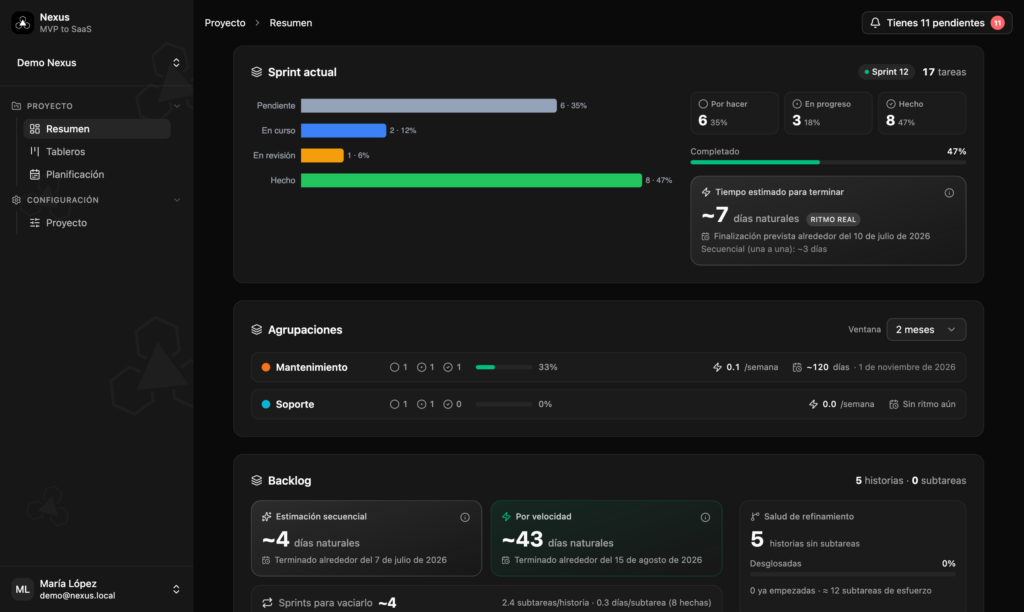Screen dimensions: 1024x612
Task: Click the En progreso stat card
Action: coord(828,113)
